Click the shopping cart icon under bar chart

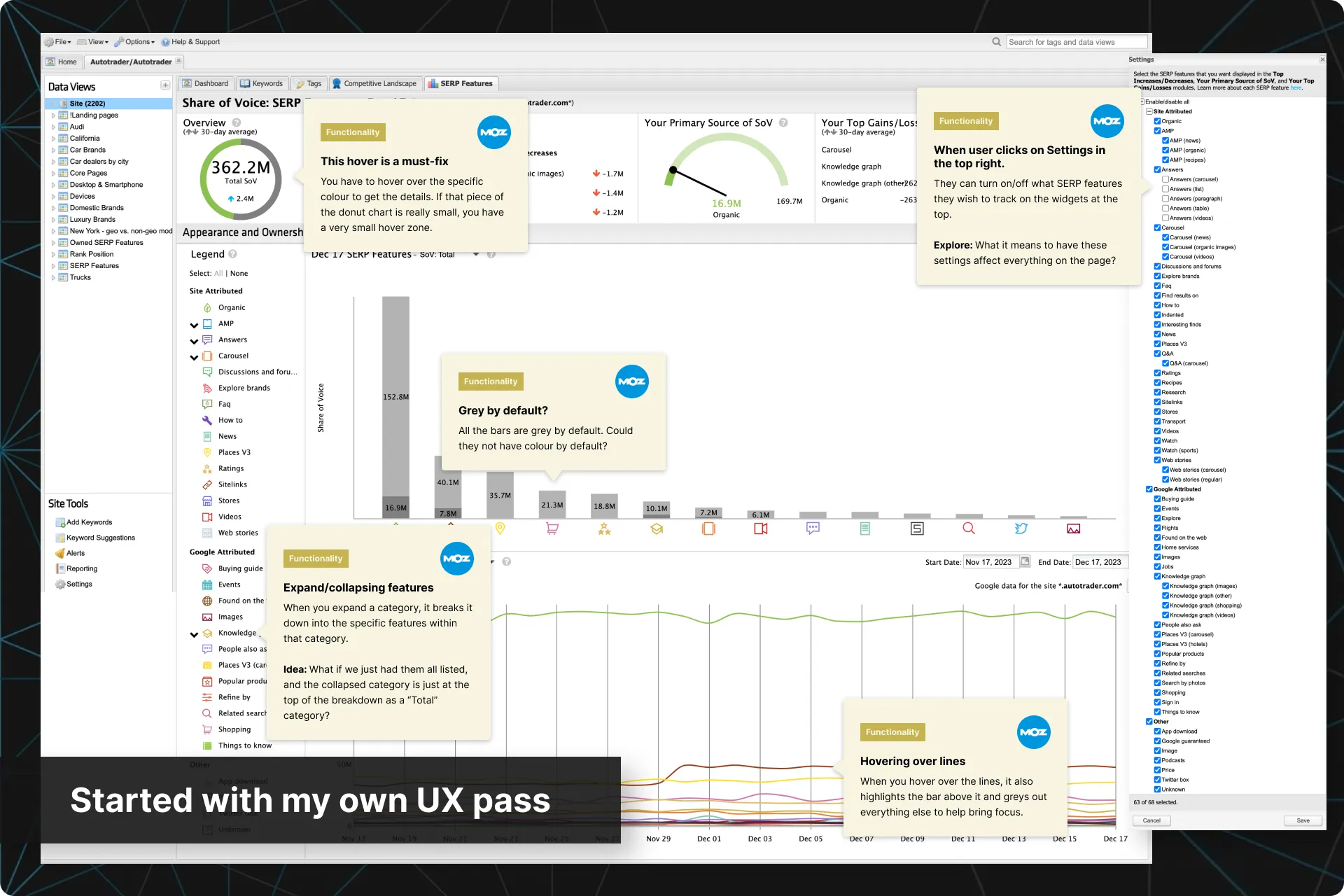tap(552, 528)
